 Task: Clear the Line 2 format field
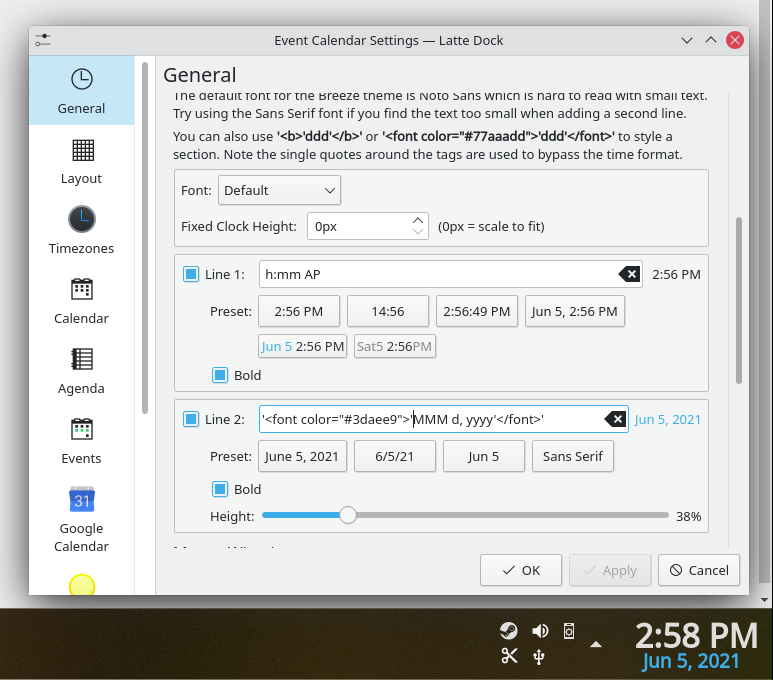click(615, 419)
